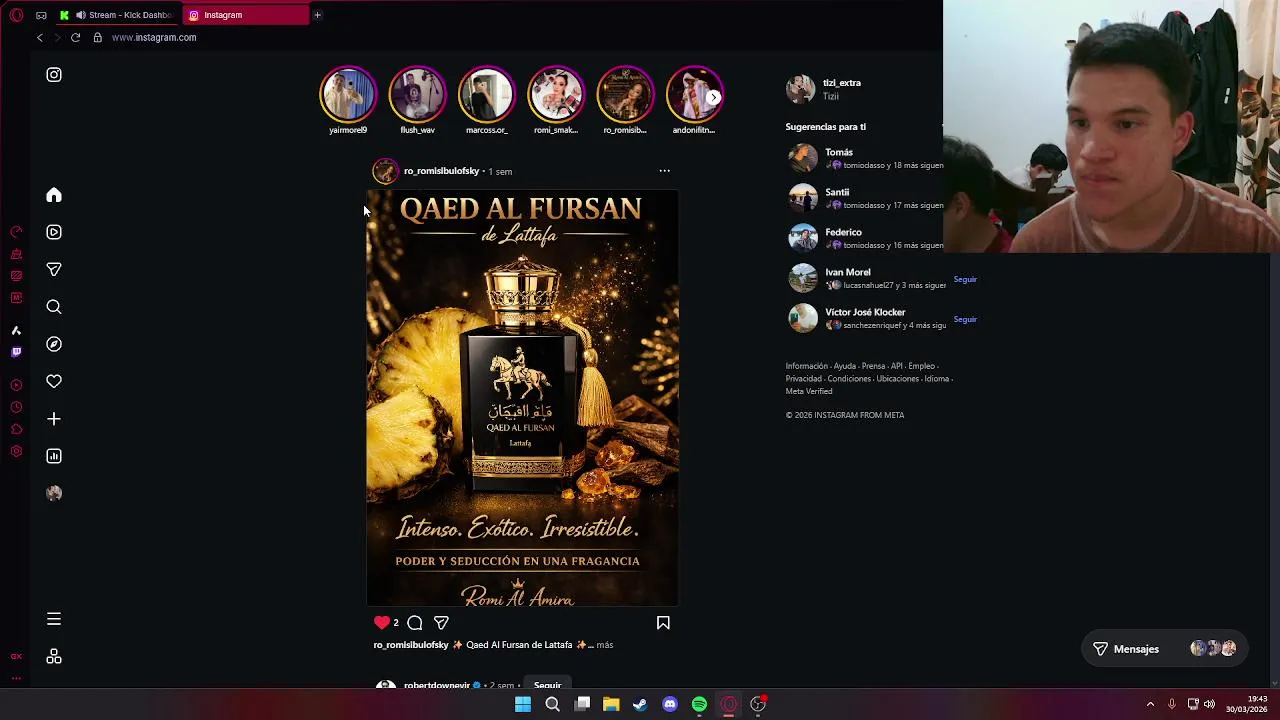The image size is (1280, 720).
Task: Open comments on the Qaed Al Fursan post
Action: 415,622
